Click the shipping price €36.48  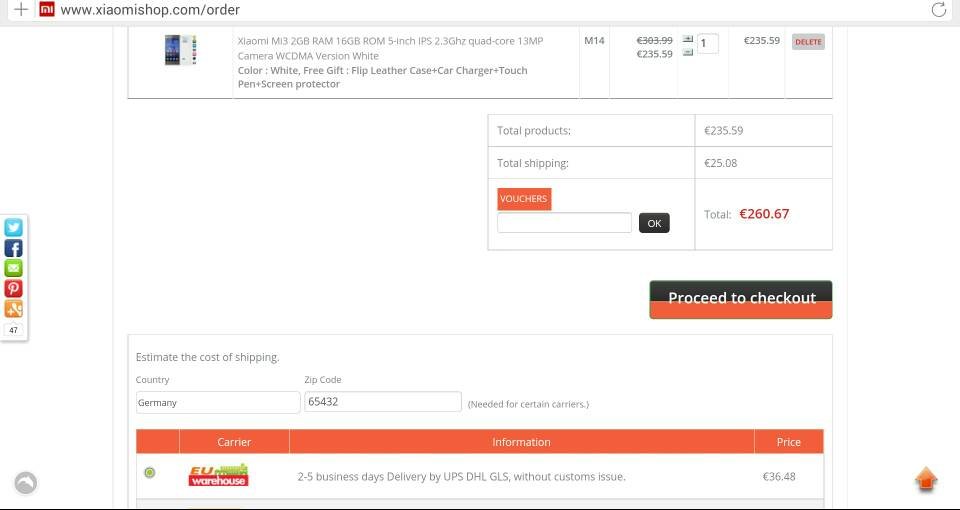(x=779, y=476)
